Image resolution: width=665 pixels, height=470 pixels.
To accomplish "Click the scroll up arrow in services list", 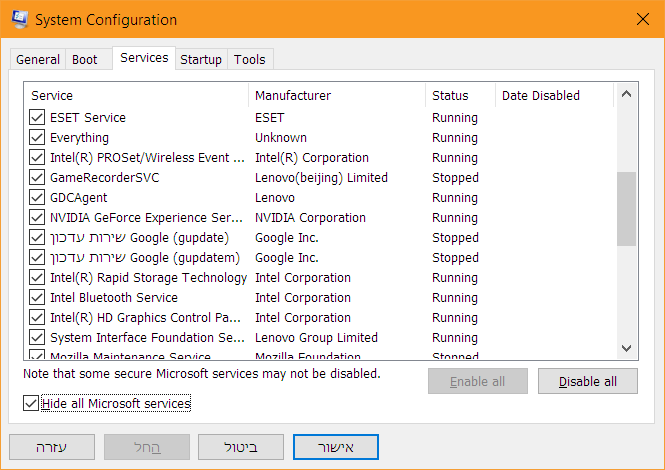I will tap(626, 94).
